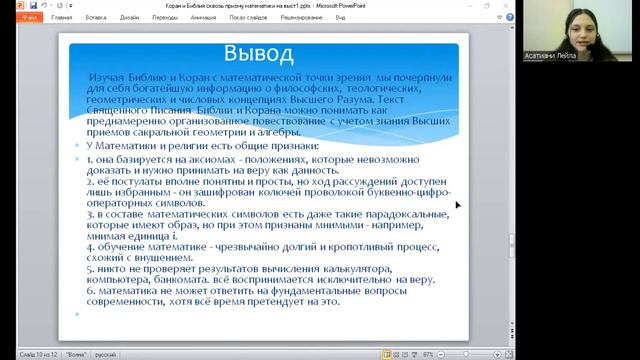Click the text '4. обучение математике'
The height and width of the screenshot is (360, 640).
click(147, 247)
